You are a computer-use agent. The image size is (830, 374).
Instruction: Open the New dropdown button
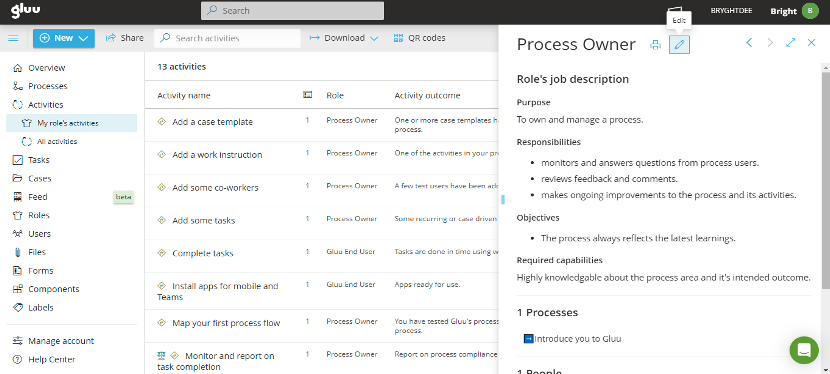64,38
